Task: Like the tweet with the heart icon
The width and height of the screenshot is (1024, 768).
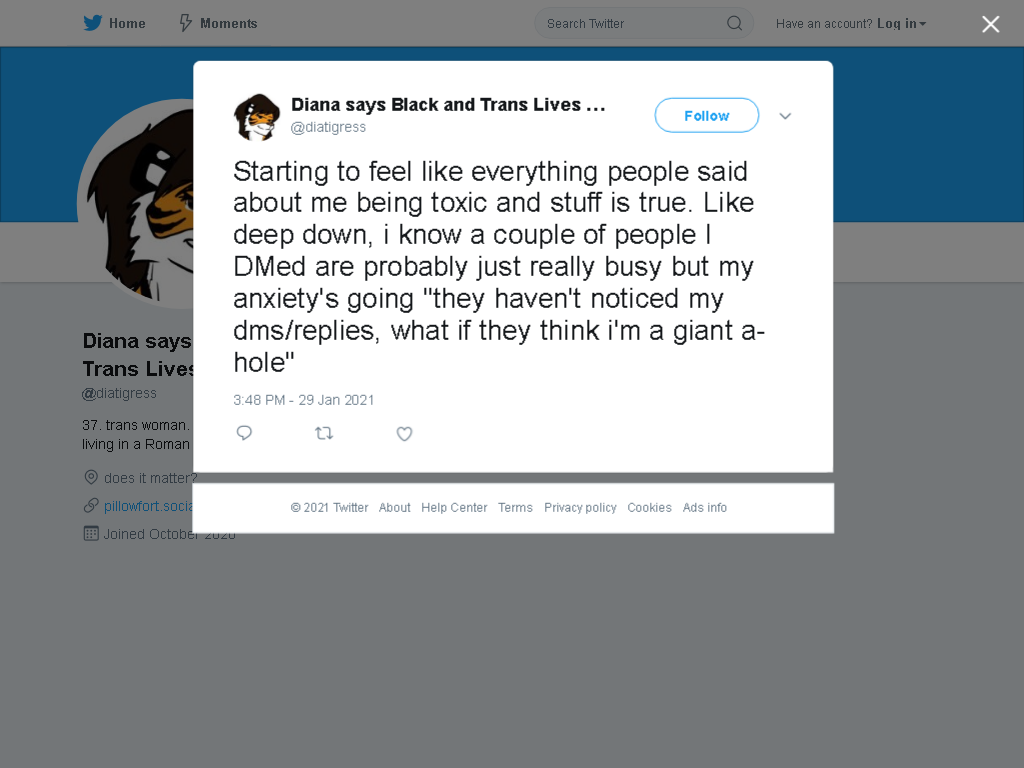Action: pos(404,434)
